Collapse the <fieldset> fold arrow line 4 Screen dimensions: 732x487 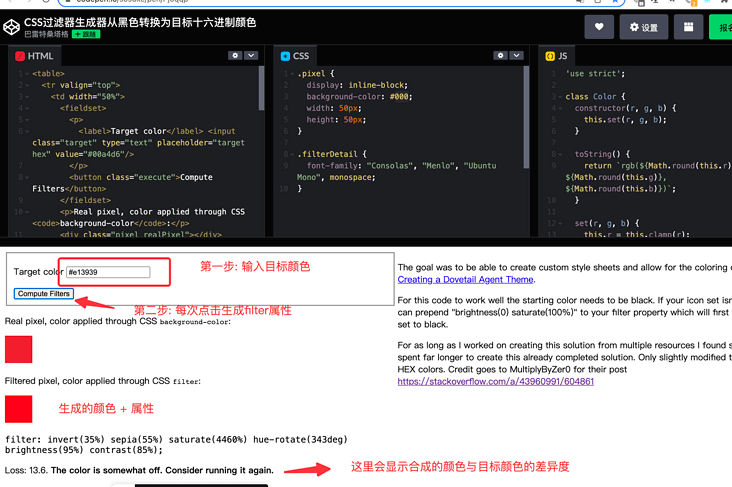pyautogui.click(x=27, y=108)
